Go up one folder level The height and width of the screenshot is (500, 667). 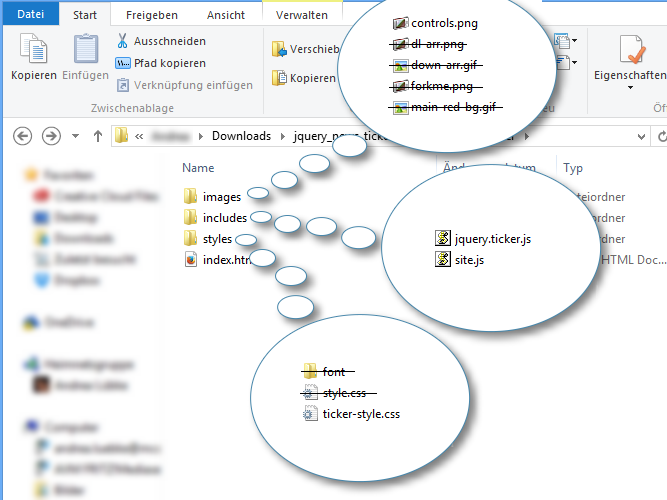tap(98, 136)
